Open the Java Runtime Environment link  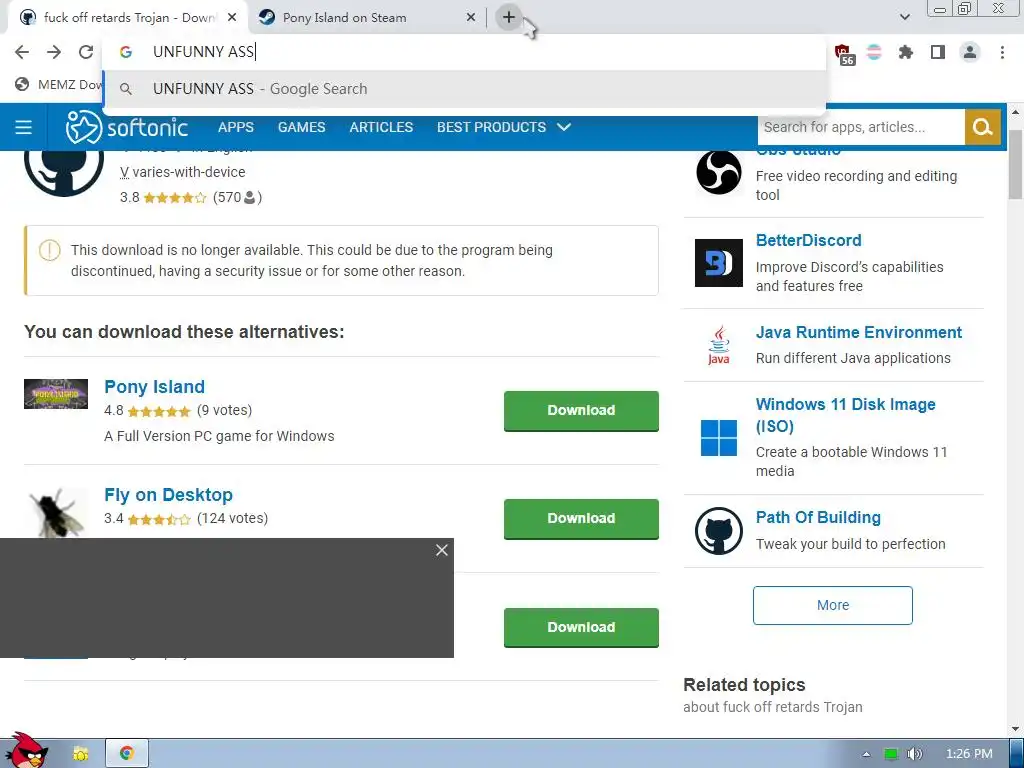[859, 332]
